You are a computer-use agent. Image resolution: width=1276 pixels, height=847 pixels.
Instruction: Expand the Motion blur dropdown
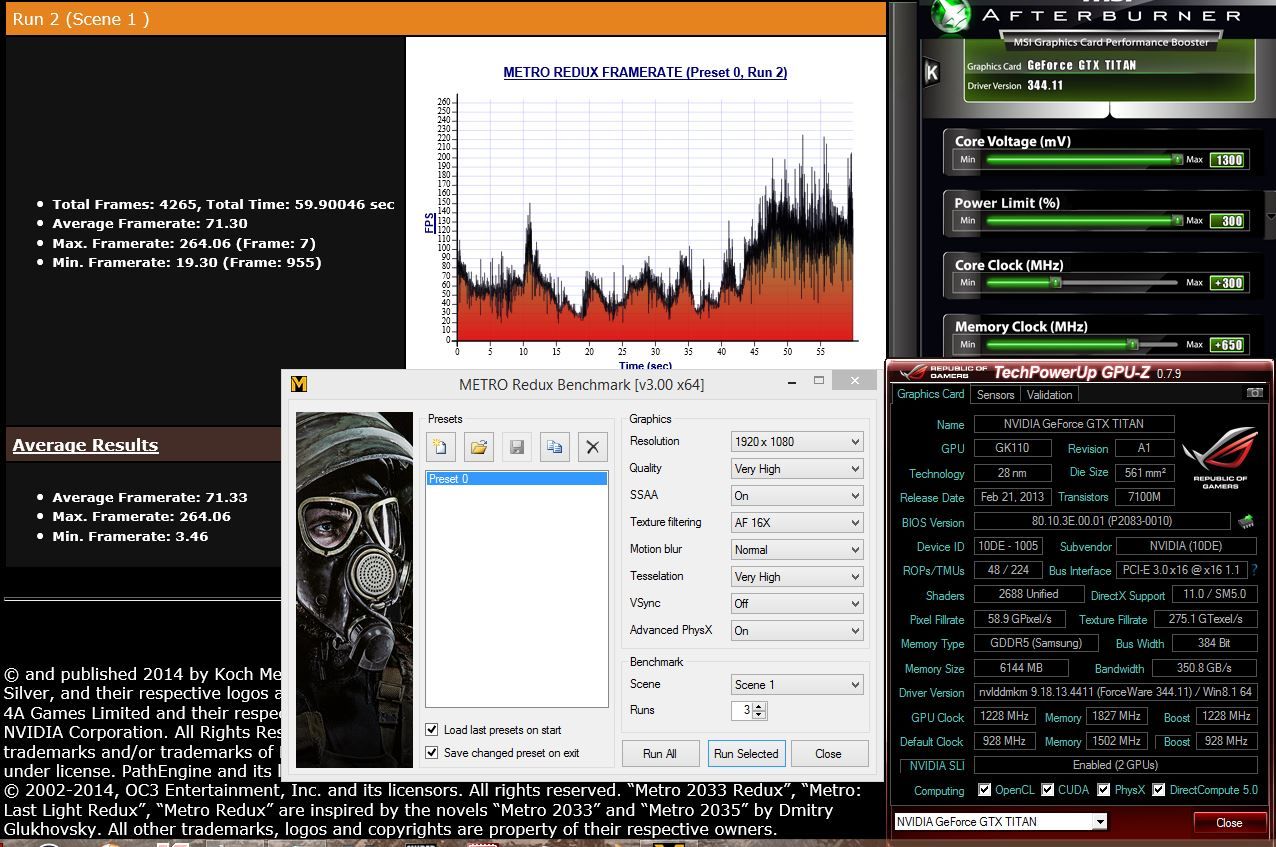[x=797, y=549]
